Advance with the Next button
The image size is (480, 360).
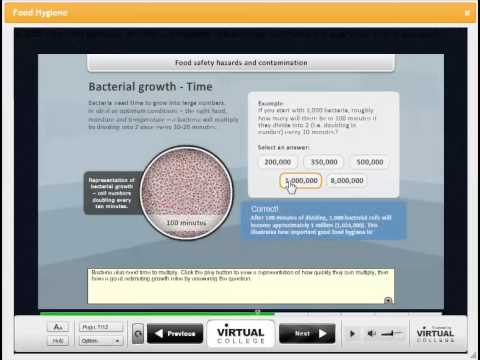click(307, 333)
